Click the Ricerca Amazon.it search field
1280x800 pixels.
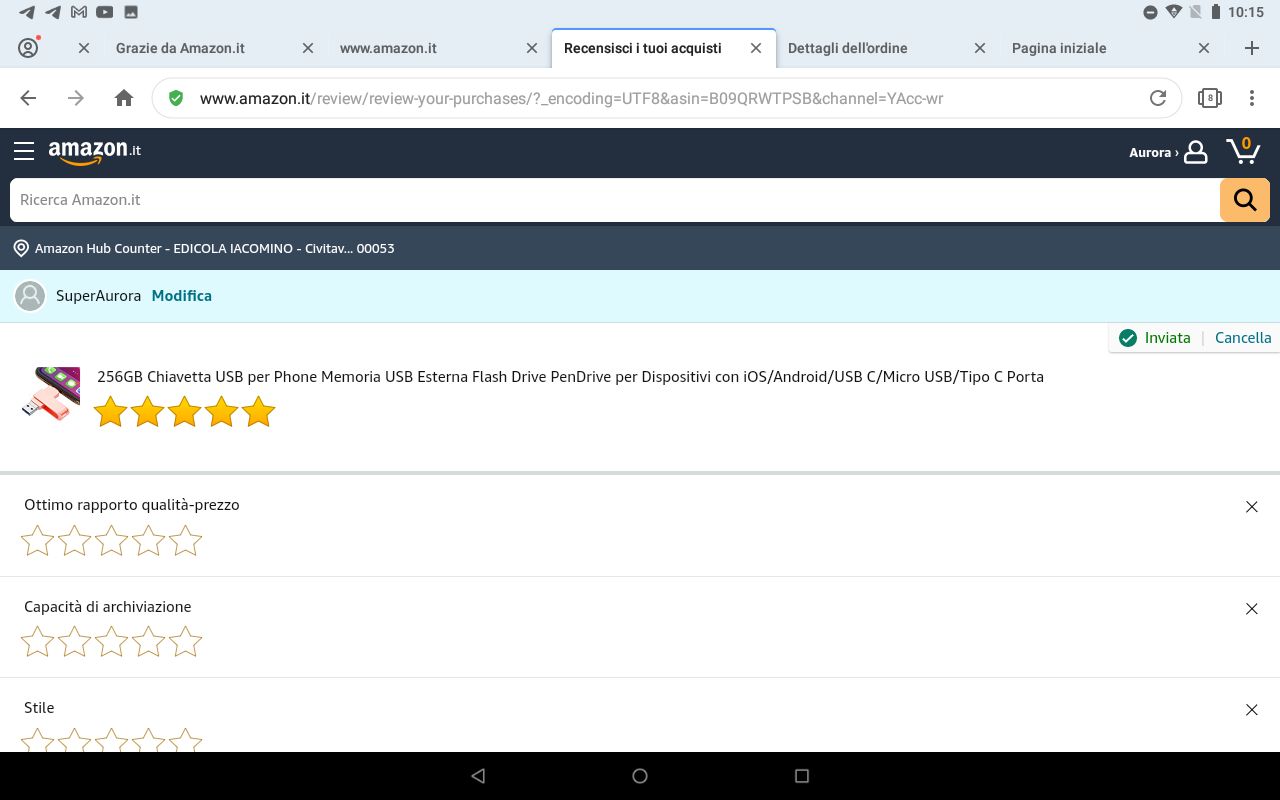point(614,200)
